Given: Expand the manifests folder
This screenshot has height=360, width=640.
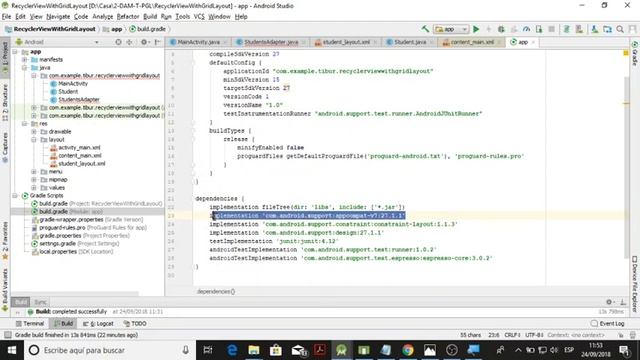Looking at the screenshot, I should [24, 60].
